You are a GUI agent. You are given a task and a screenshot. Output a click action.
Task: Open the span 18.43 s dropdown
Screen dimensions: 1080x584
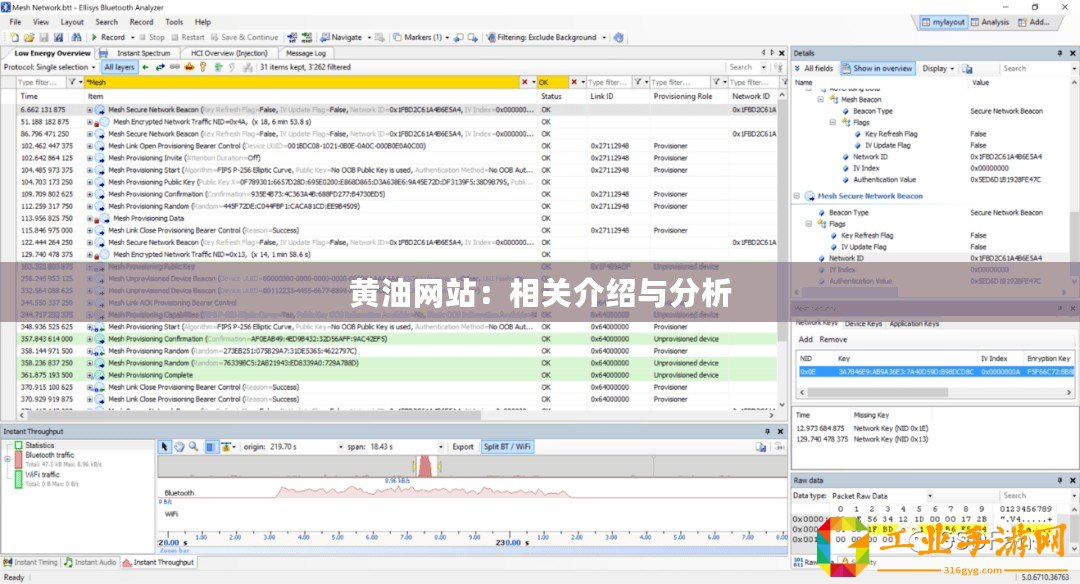click(x=441, y=447)
